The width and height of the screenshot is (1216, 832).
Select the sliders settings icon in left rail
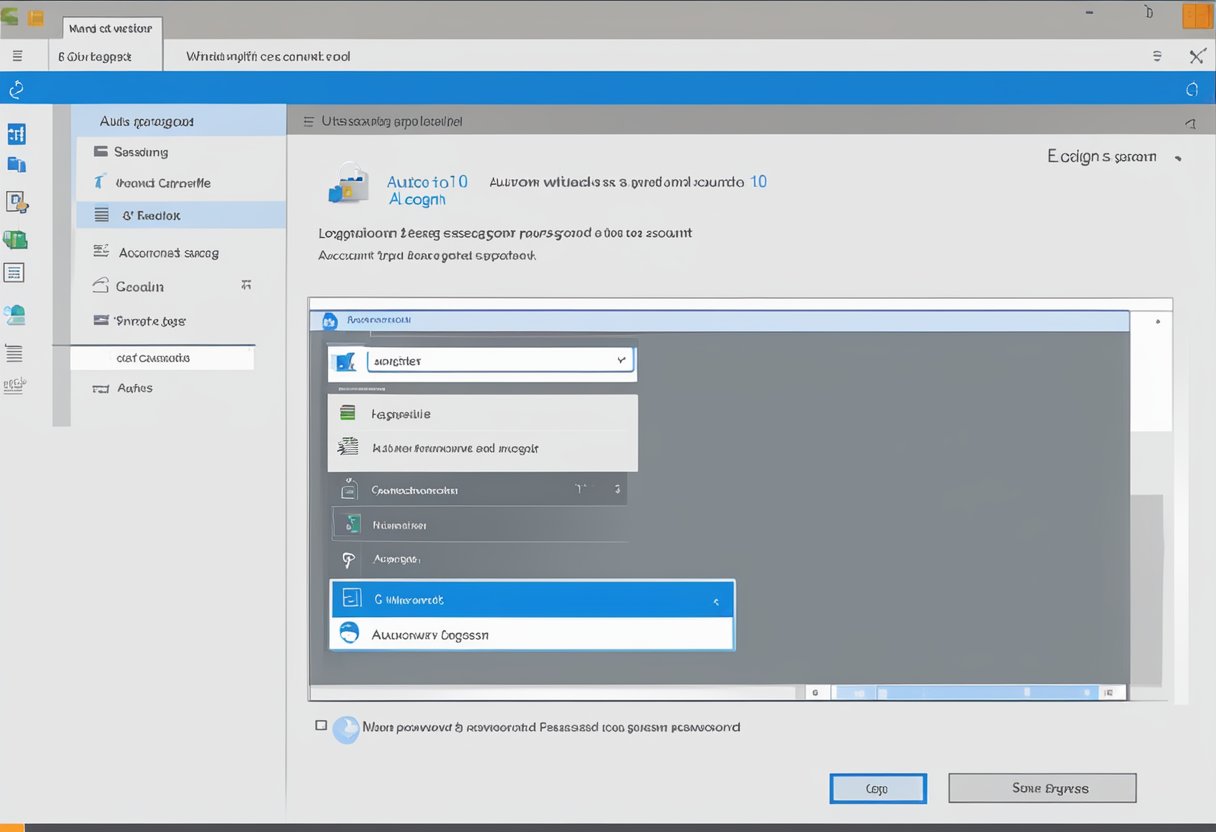17,133
